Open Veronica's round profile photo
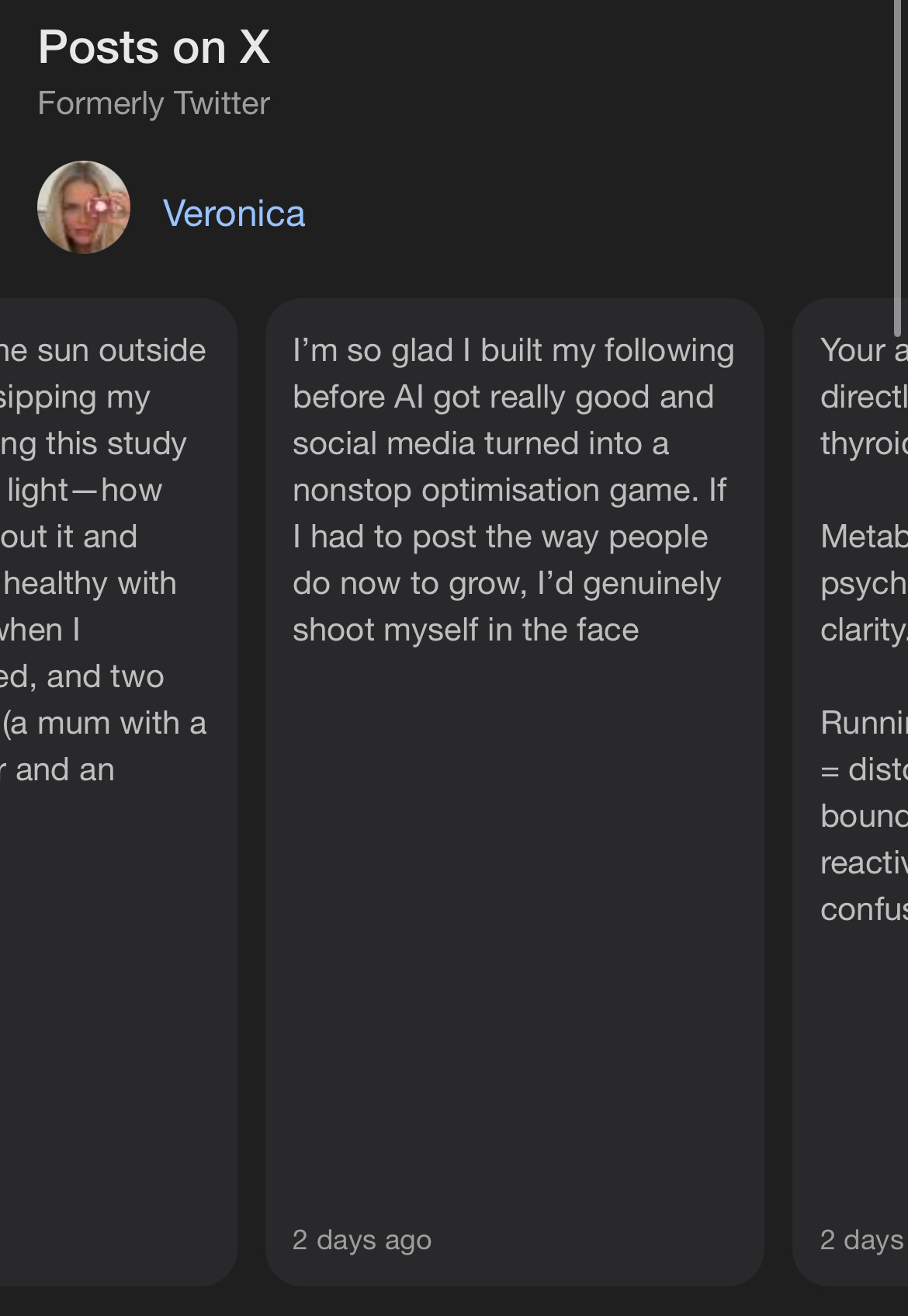This screenshot has height=1316, width=908. [x=84, y=207]
